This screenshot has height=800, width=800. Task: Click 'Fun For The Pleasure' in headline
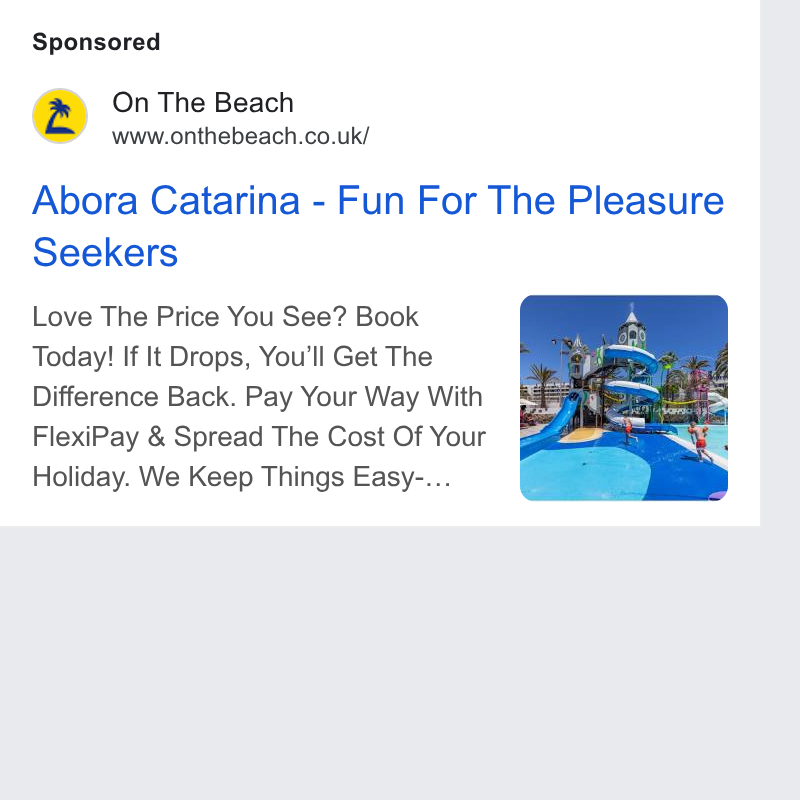click(x=531, y=201)
